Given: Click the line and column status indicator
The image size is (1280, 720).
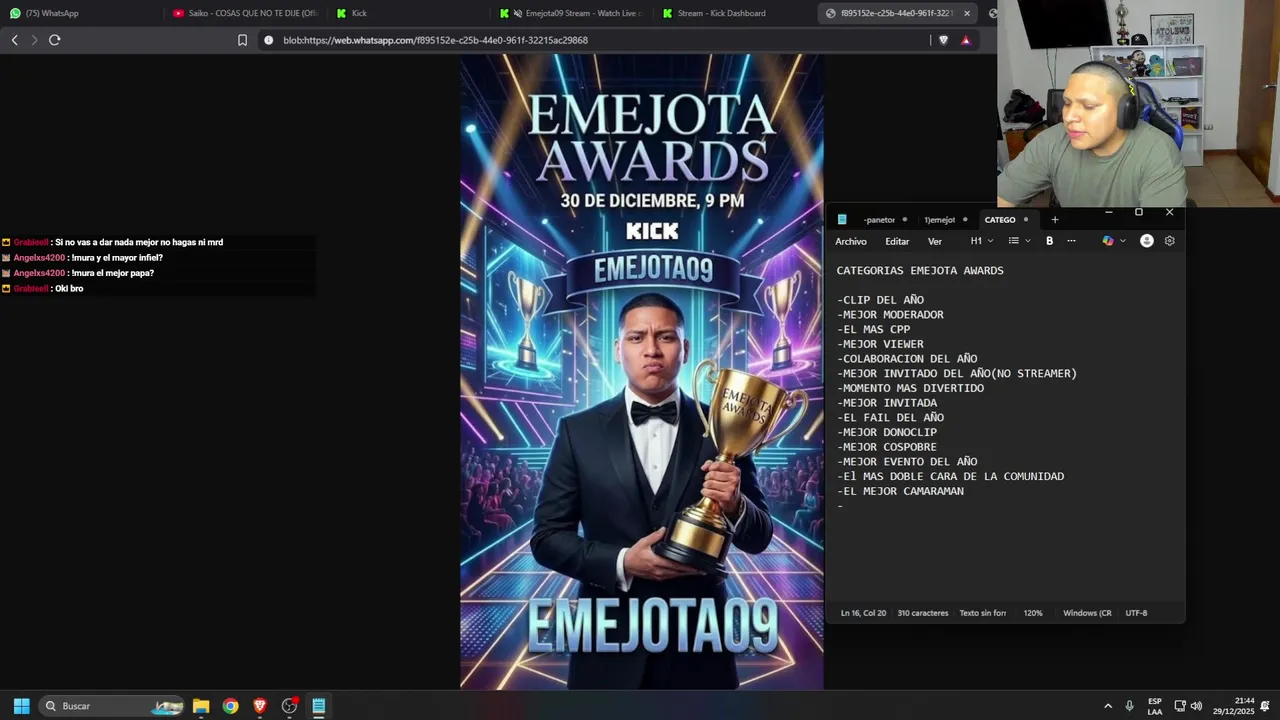Looking at the screenshot, I should (x=863, y=613).
